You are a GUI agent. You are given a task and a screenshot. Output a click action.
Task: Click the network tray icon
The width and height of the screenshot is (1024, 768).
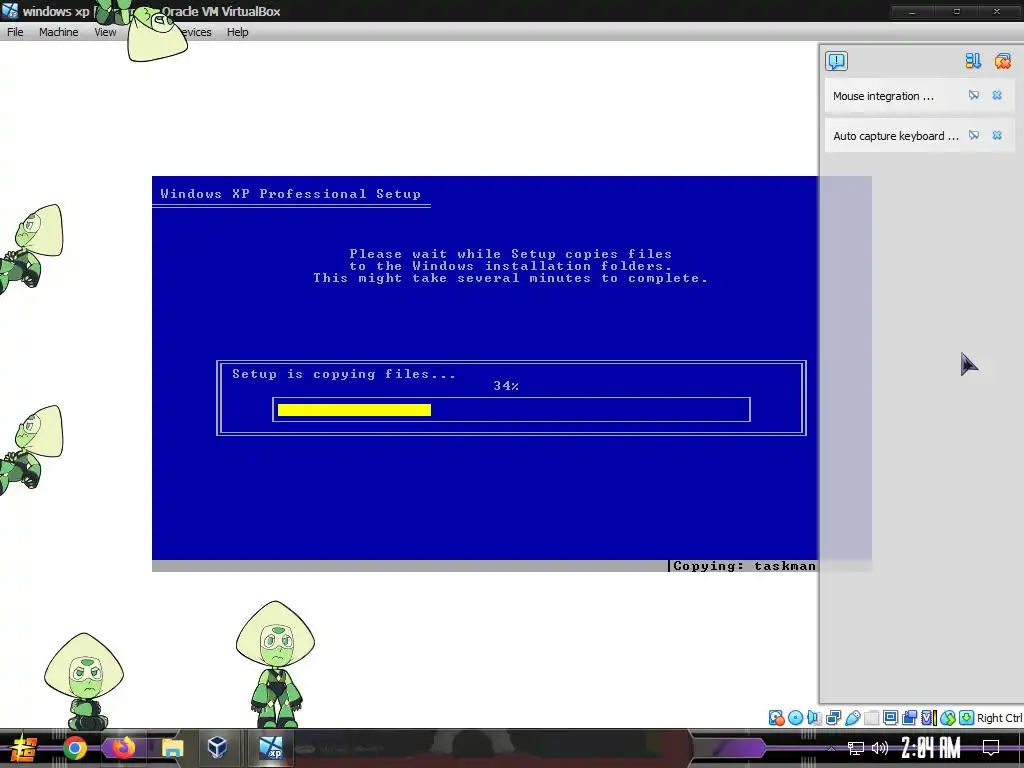tap(856, 748)
